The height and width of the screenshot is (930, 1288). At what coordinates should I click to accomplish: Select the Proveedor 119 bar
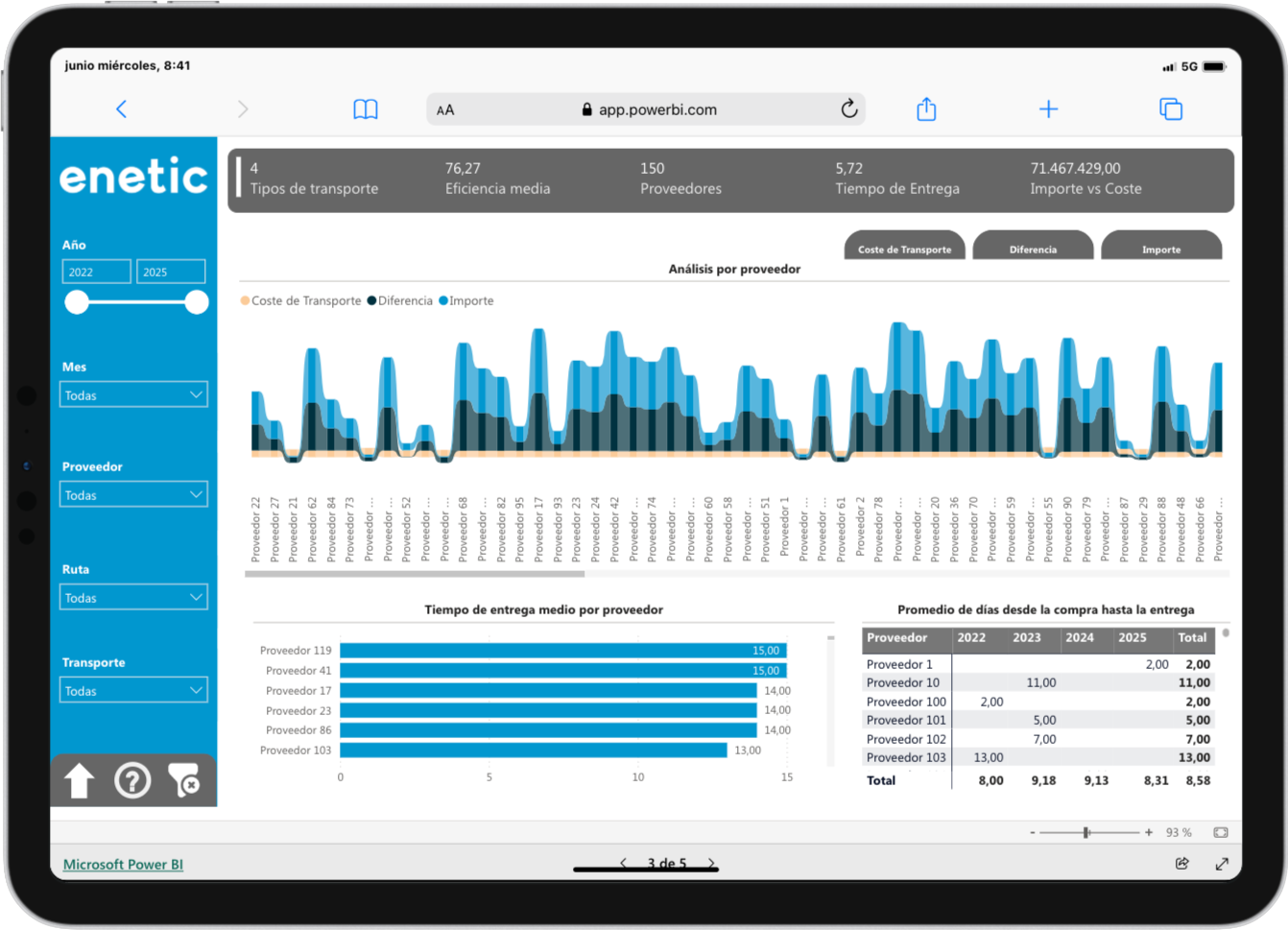coord(563,651)
